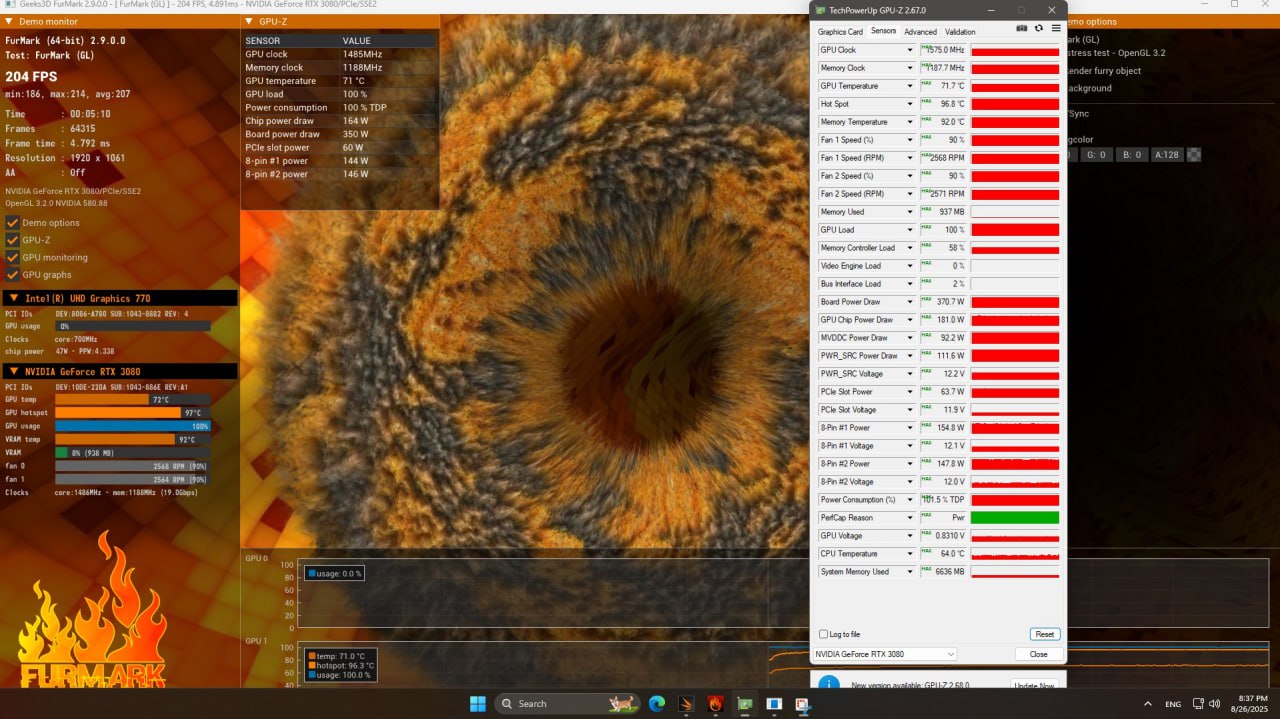Screen dimensions: 1280x719
Task: Open the Fan 1 Speed (RPM) dropdown
Action: (x=910, y=158)
